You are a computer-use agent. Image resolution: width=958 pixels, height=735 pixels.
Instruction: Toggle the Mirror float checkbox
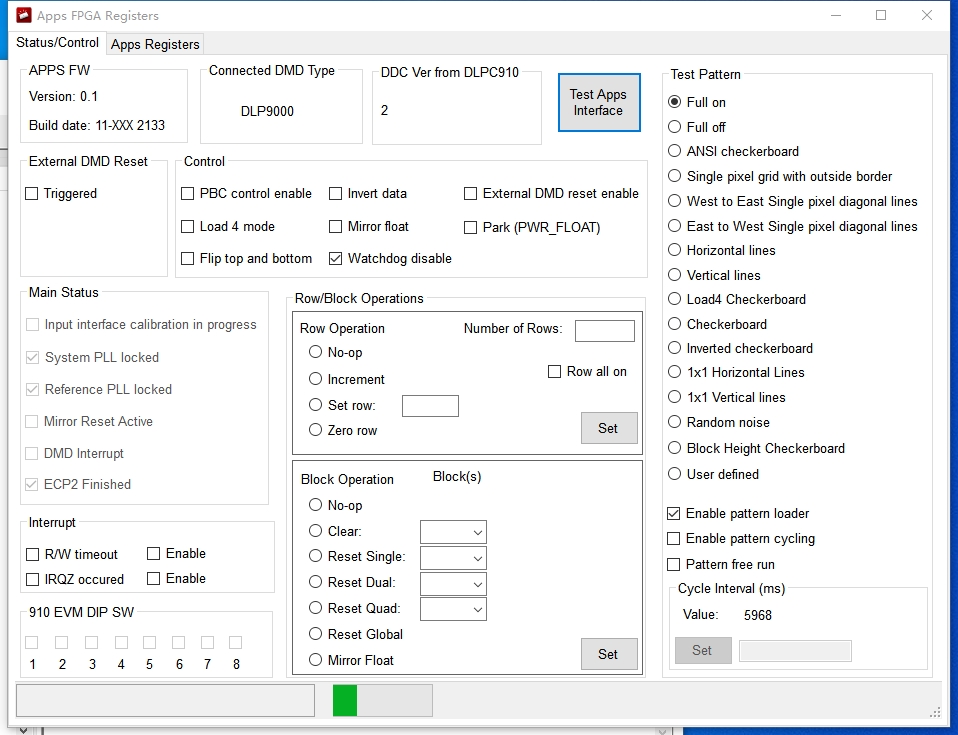coord(335,226)
